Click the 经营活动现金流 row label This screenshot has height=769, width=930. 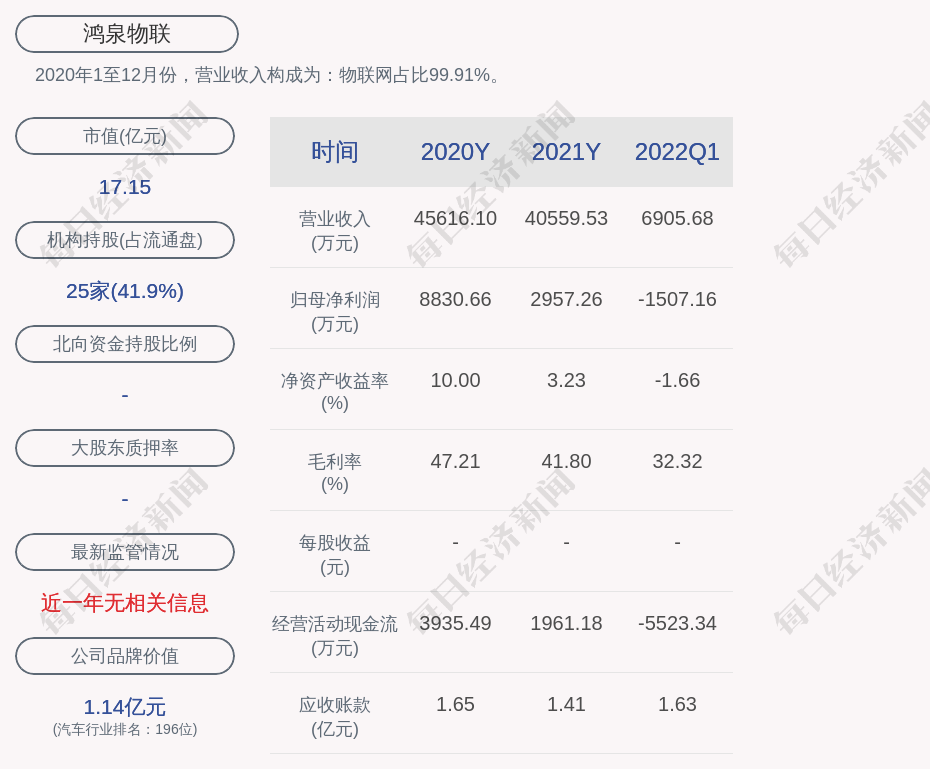click(335, 634)
